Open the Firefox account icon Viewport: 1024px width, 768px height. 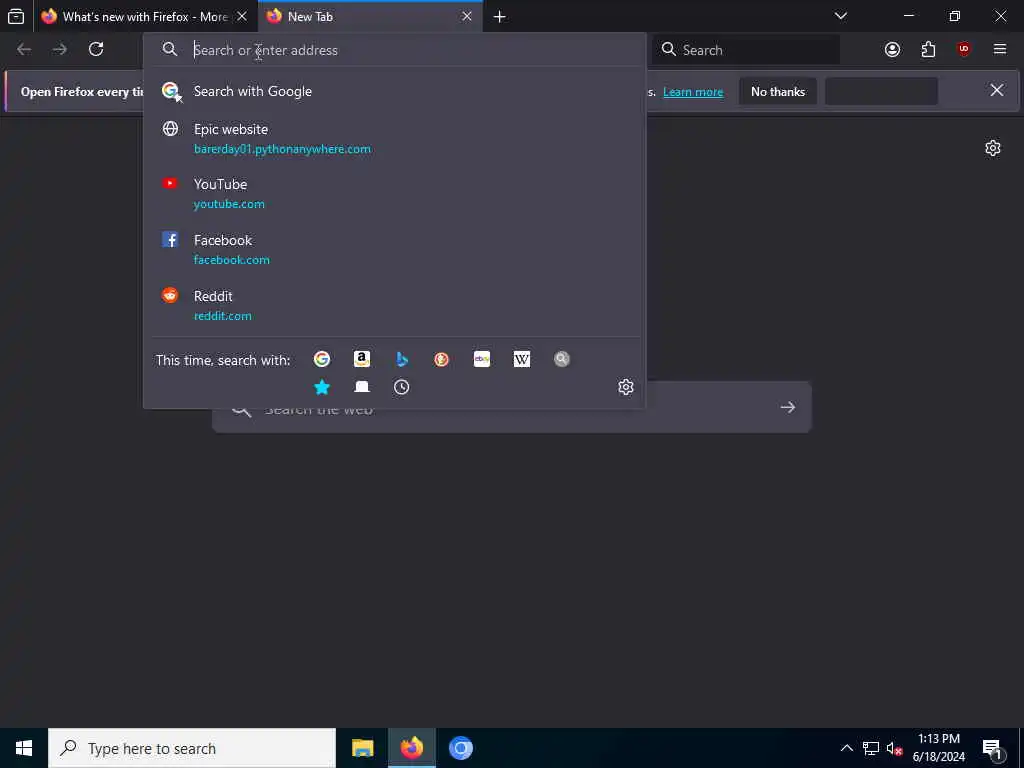click(892, 50)
